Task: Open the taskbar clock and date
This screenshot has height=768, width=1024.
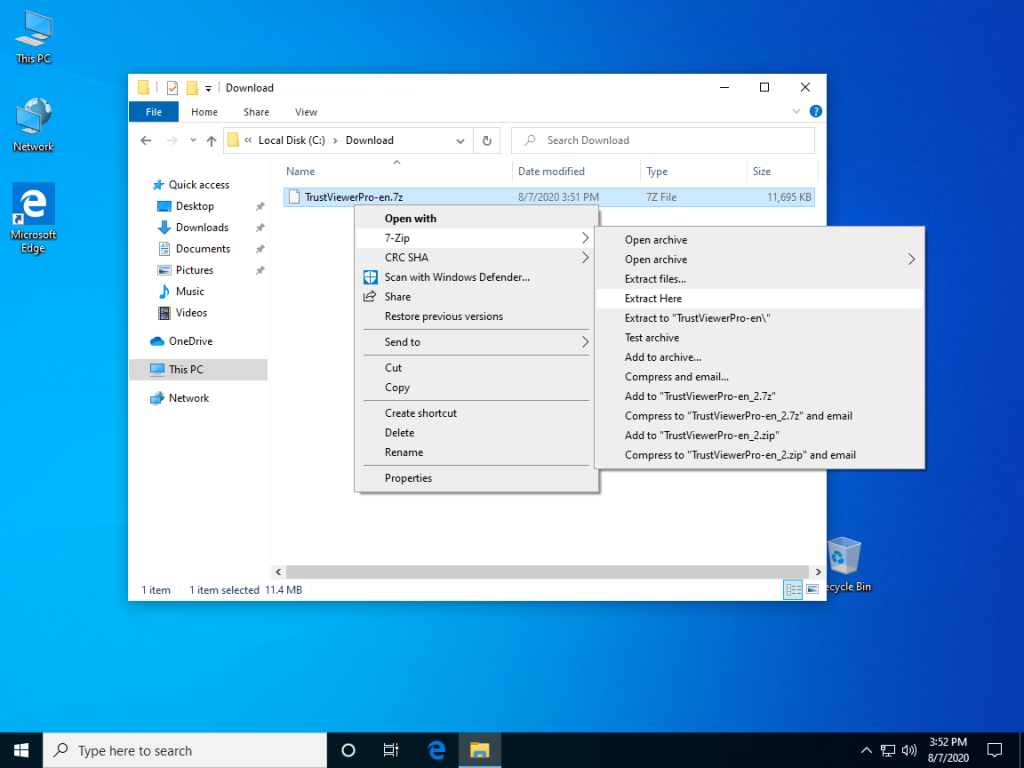Action: (x=948, y=750)
